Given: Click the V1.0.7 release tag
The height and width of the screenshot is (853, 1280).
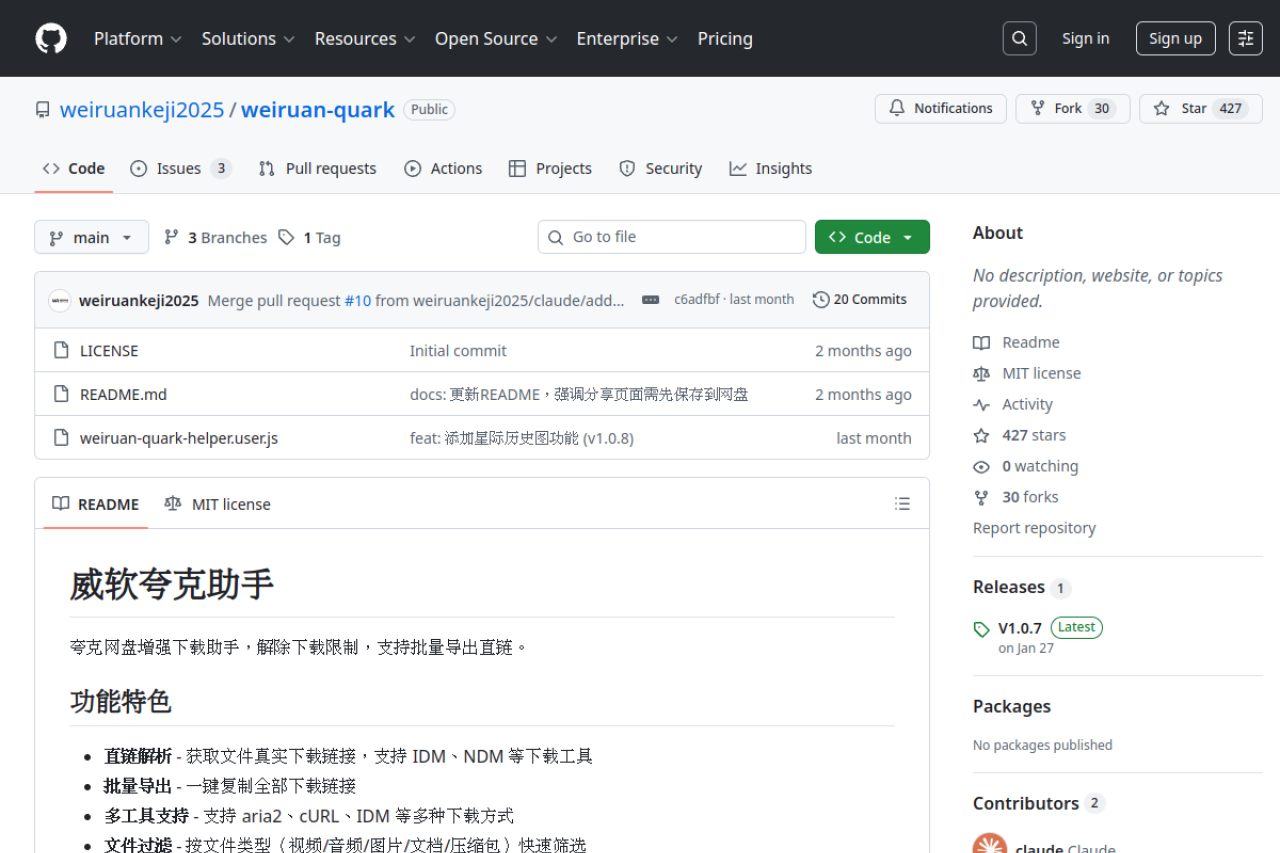Looking at the screenshot, I should coord(1019,628).
